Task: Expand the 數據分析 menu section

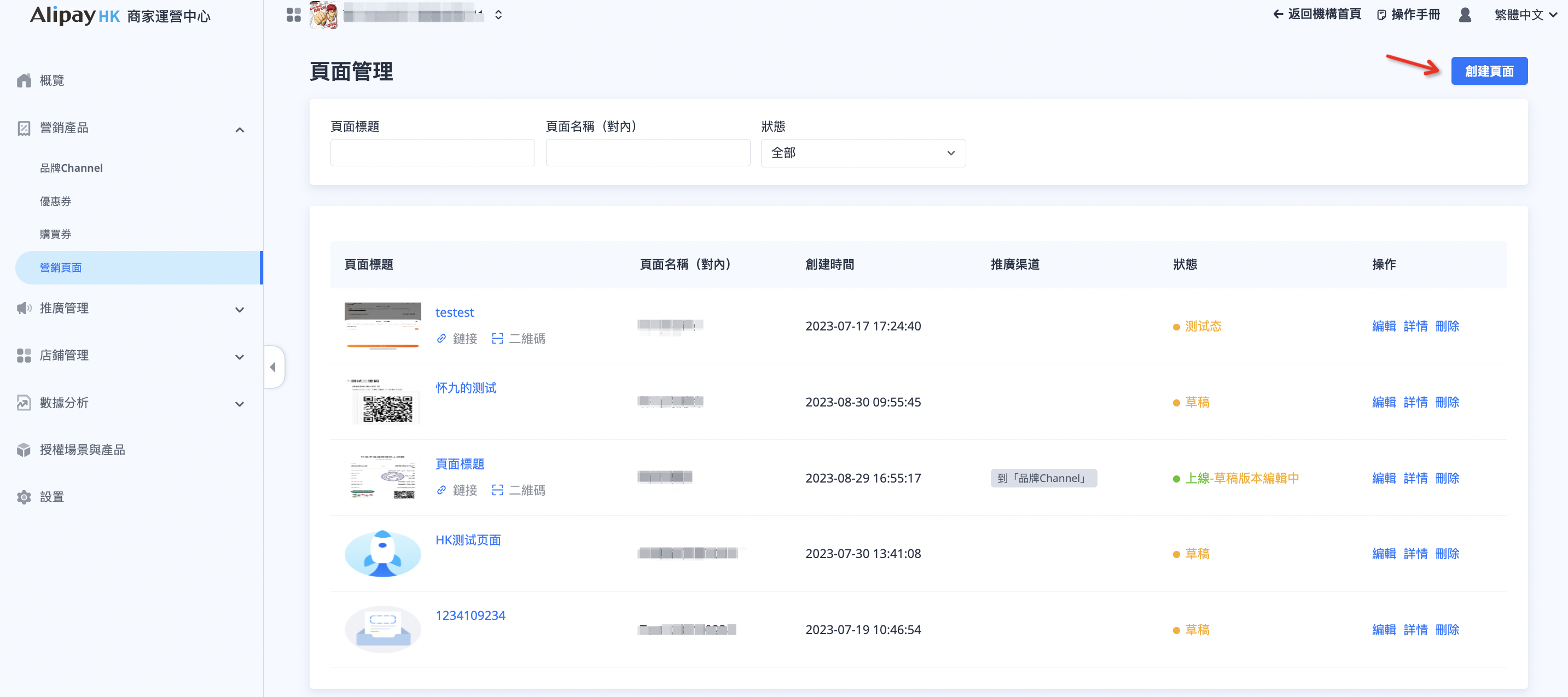Action: point(240,404)
